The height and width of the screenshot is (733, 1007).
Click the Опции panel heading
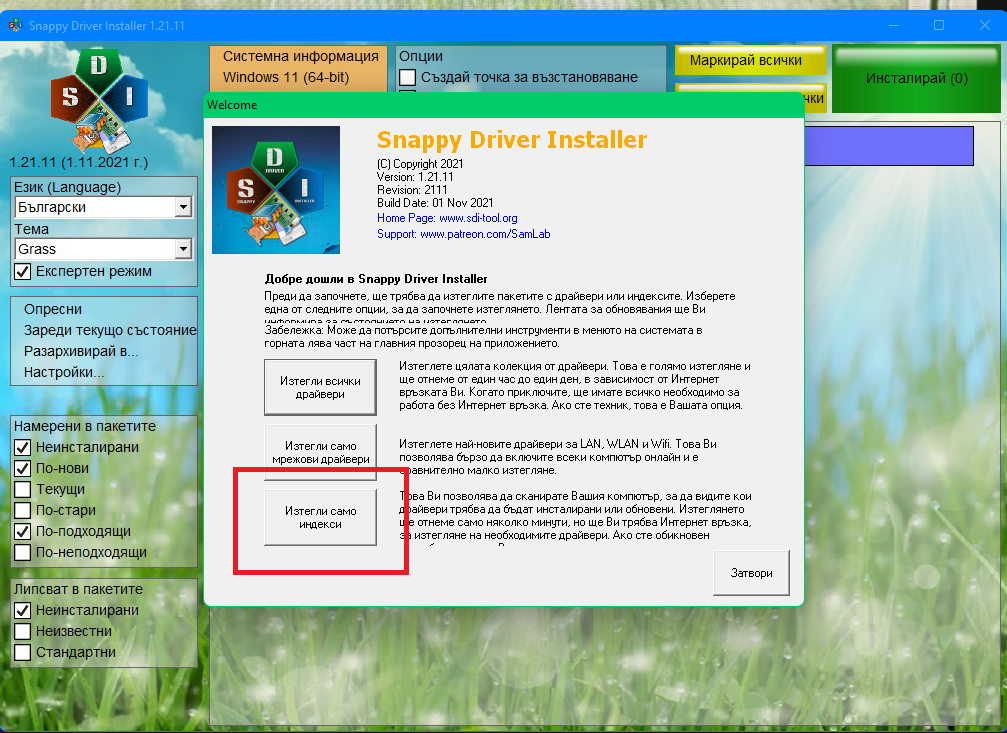pyautogui.click(x=421, y=57)
